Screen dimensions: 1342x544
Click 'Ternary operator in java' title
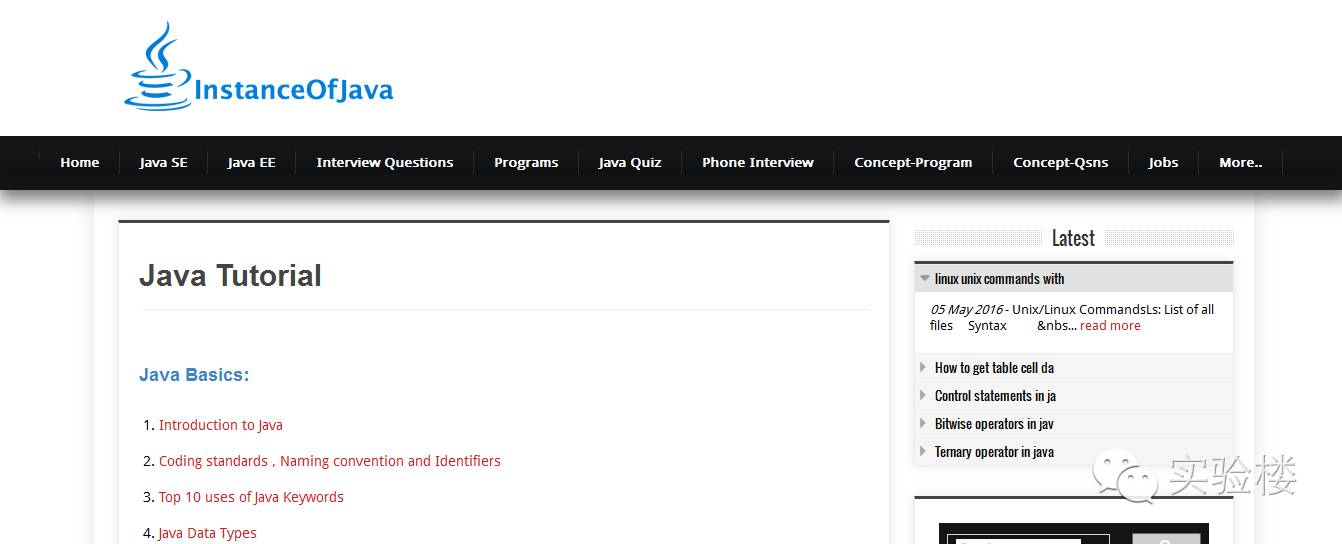click(x=994, y=451)
